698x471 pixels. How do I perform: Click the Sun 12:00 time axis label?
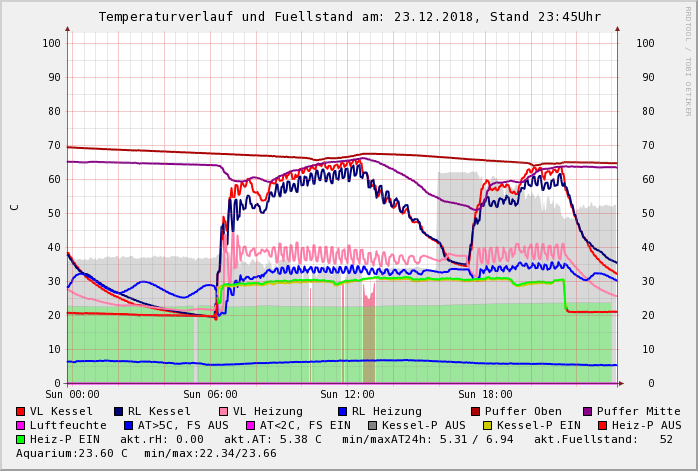[347, 394]
